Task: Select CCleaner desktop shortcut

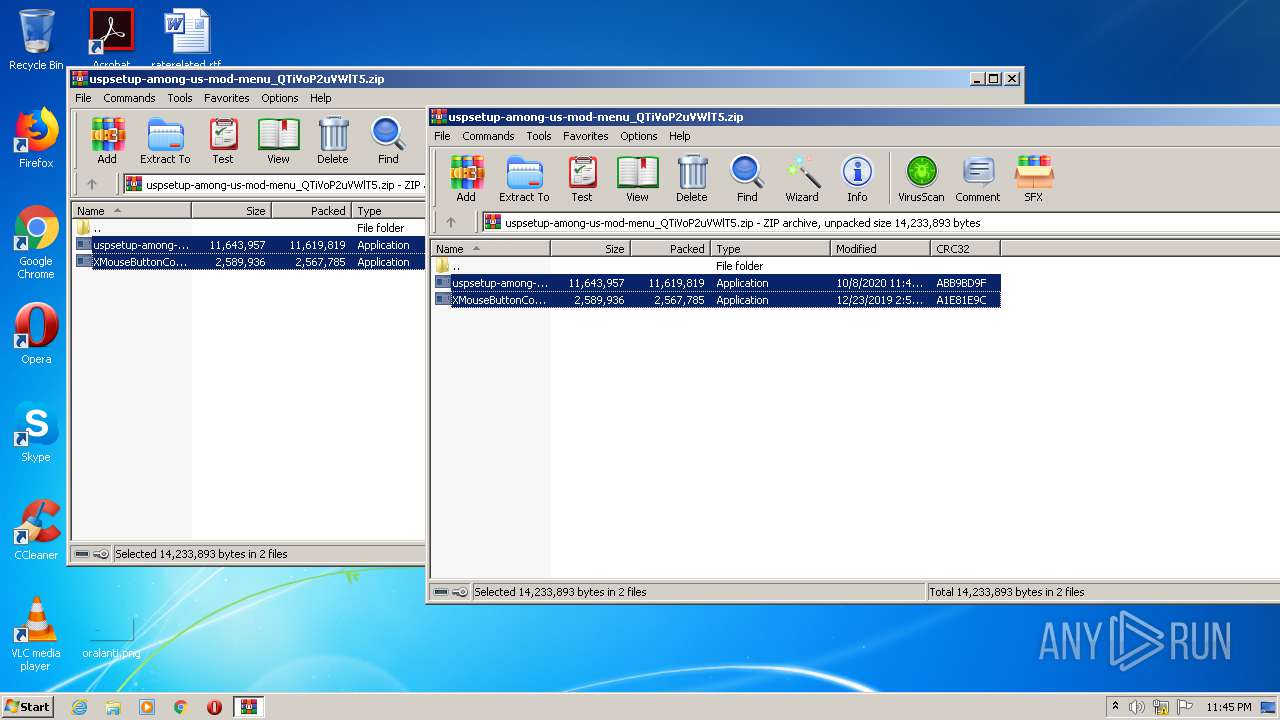Action: coord(36,530)
